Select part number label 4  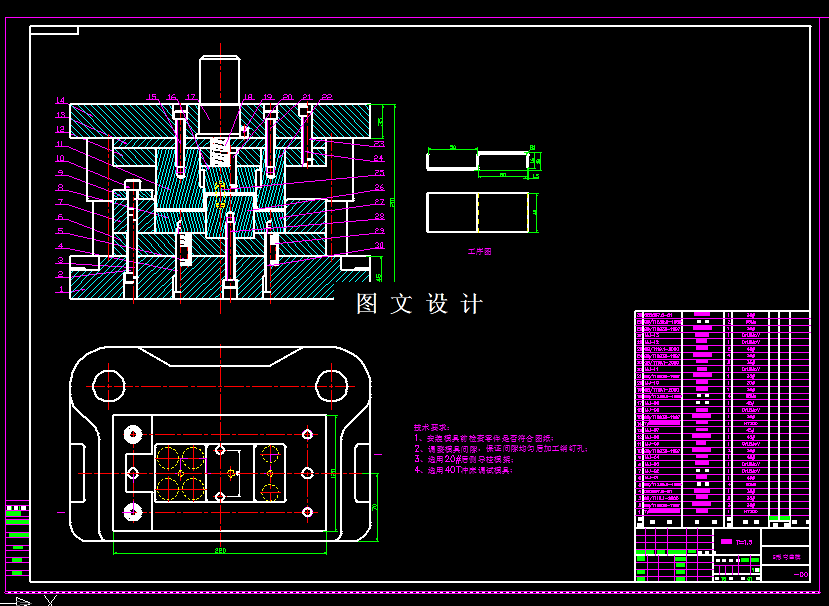61,246
